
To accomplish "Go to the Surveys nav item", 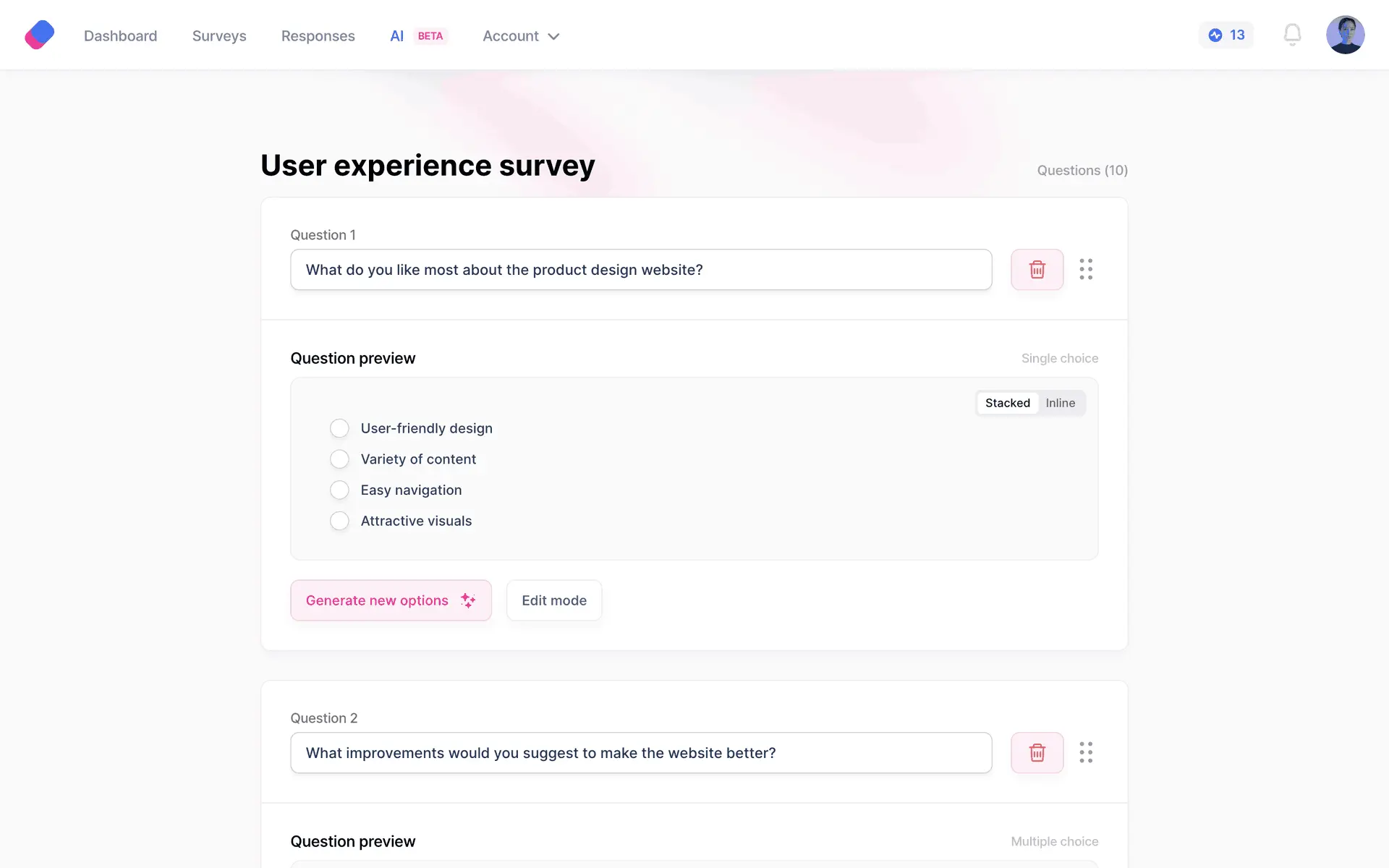I will [x=219, y=36].
